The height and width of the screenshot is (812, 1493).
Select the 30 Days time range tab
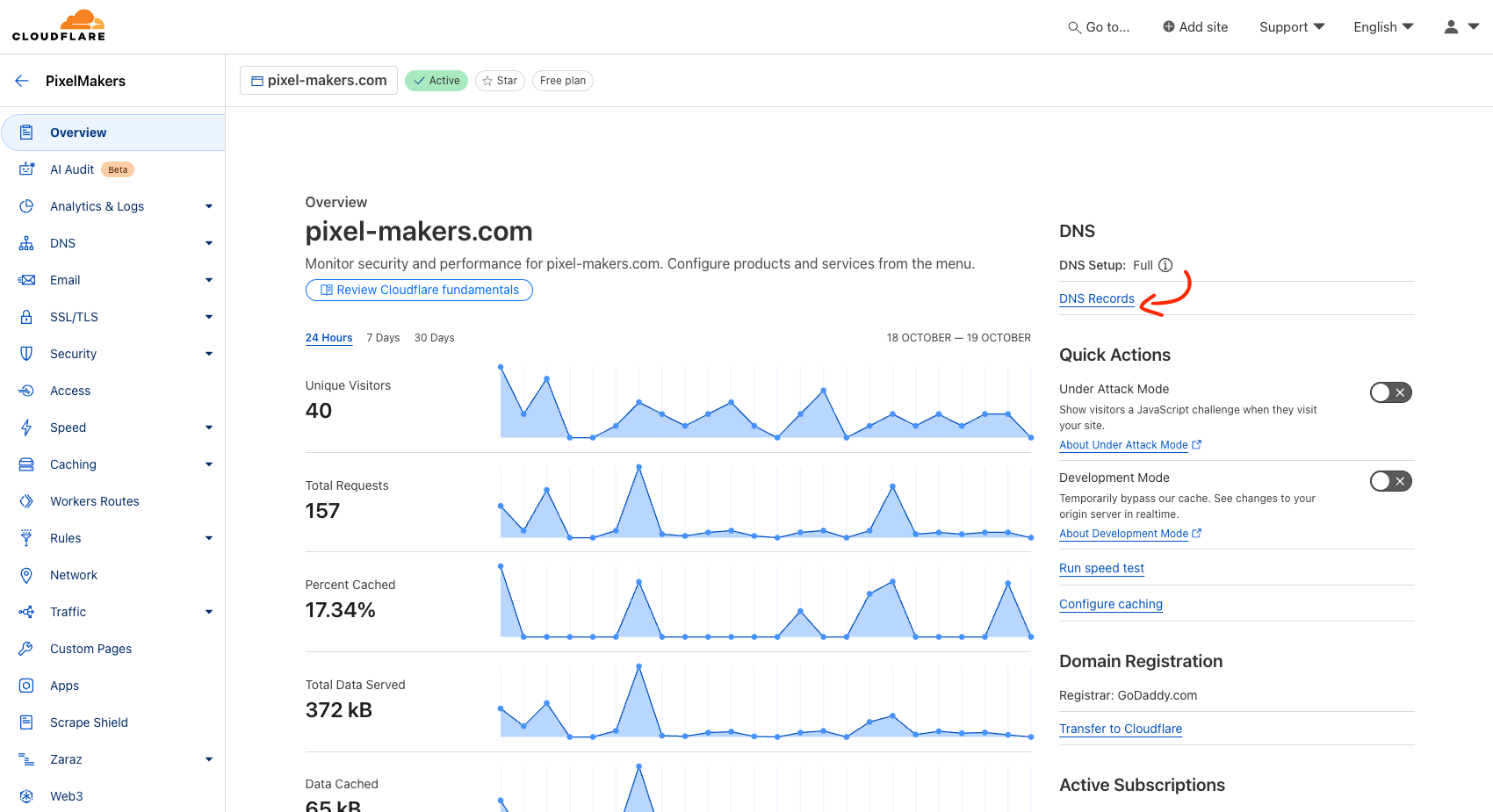(434, 338)
